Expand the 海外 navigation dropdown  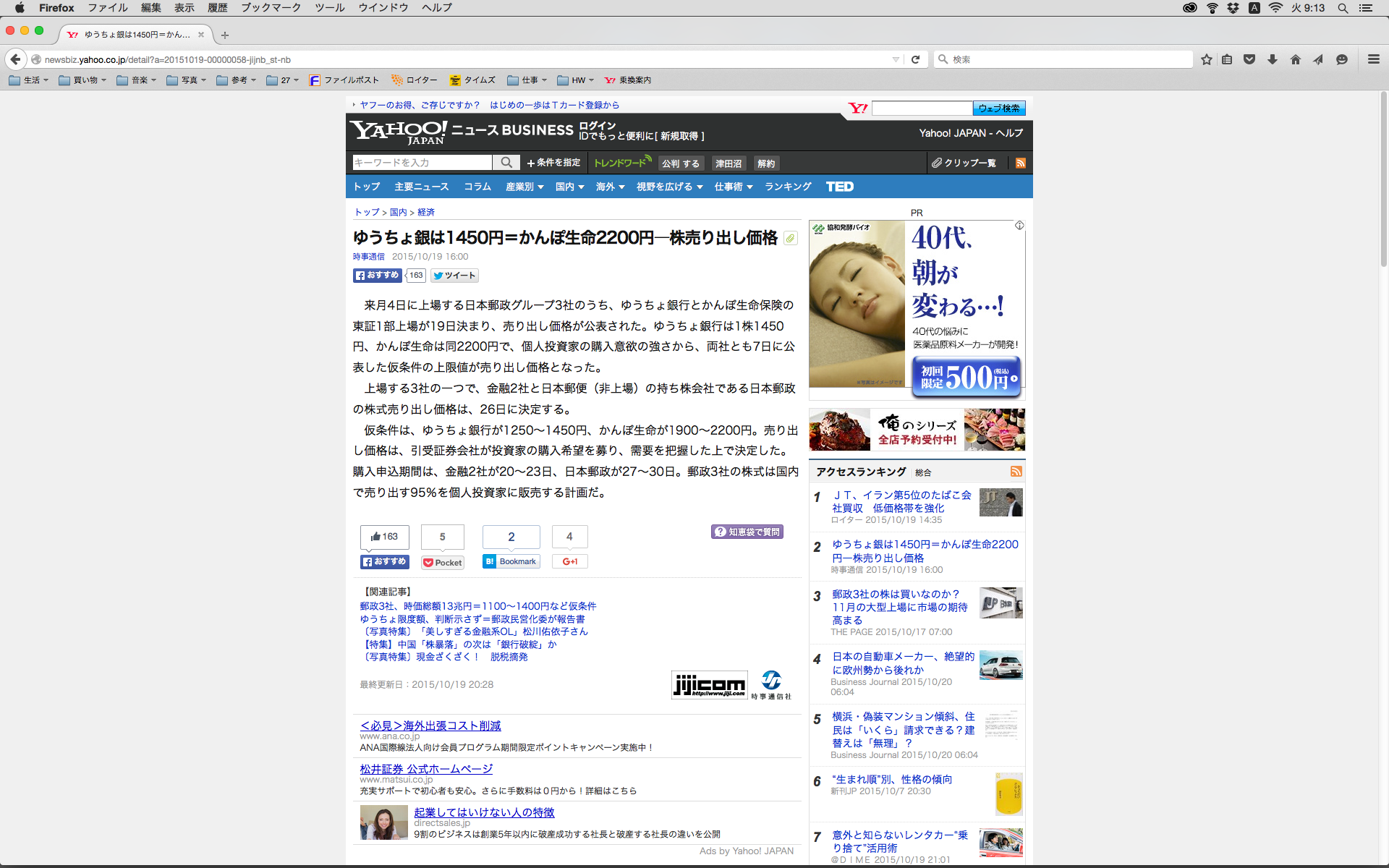coord(609,187)
